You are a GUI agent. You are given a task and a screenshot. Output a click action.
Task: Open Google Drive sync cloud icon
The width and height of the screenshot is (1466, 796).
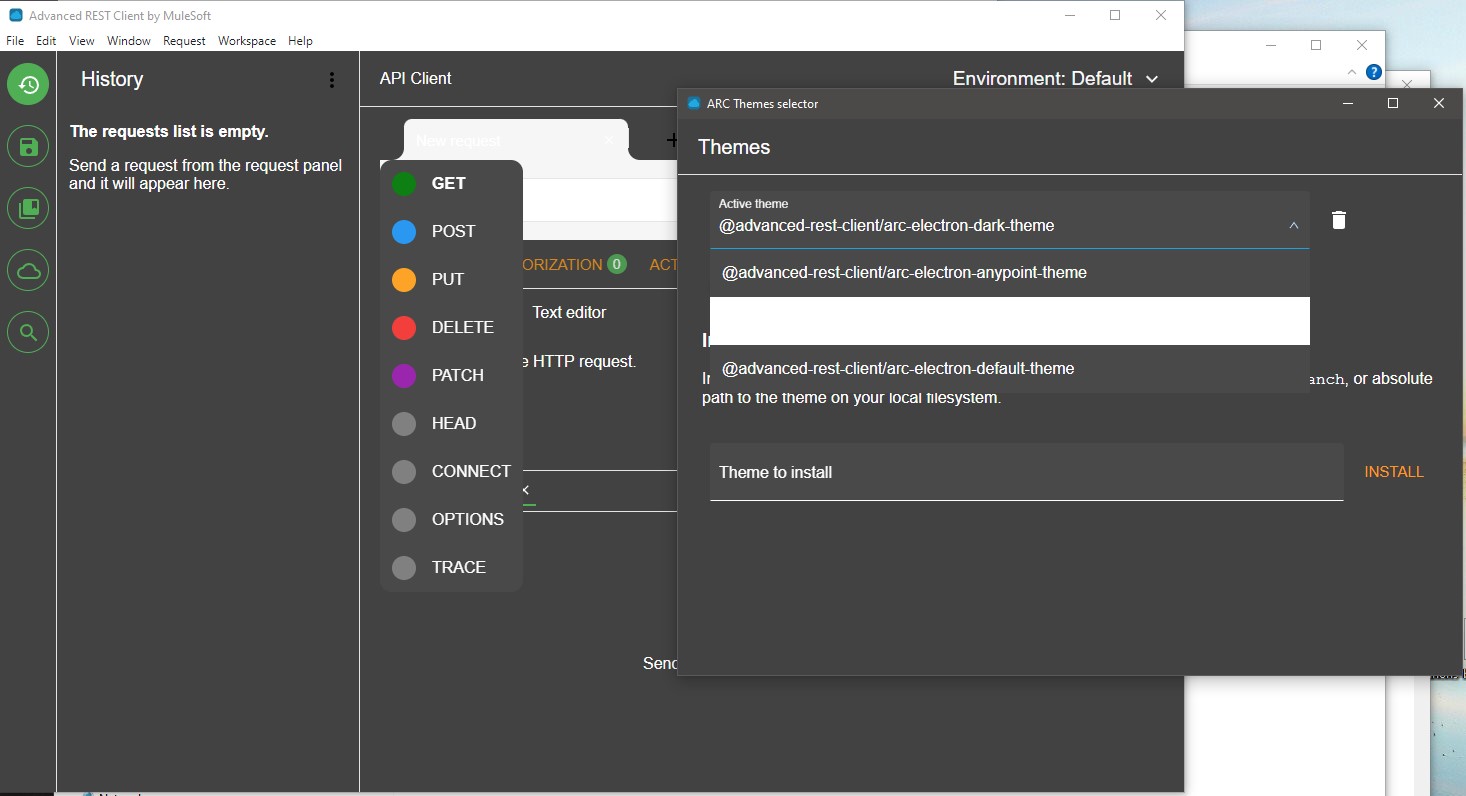click(x=28, y=270)
